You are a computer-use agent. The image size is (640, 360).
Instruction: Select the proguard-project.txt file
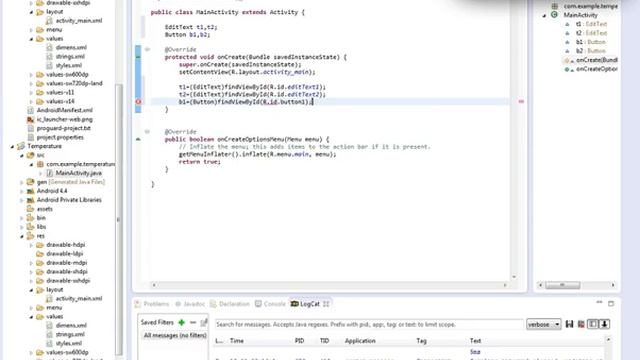[x=63, y=128]
